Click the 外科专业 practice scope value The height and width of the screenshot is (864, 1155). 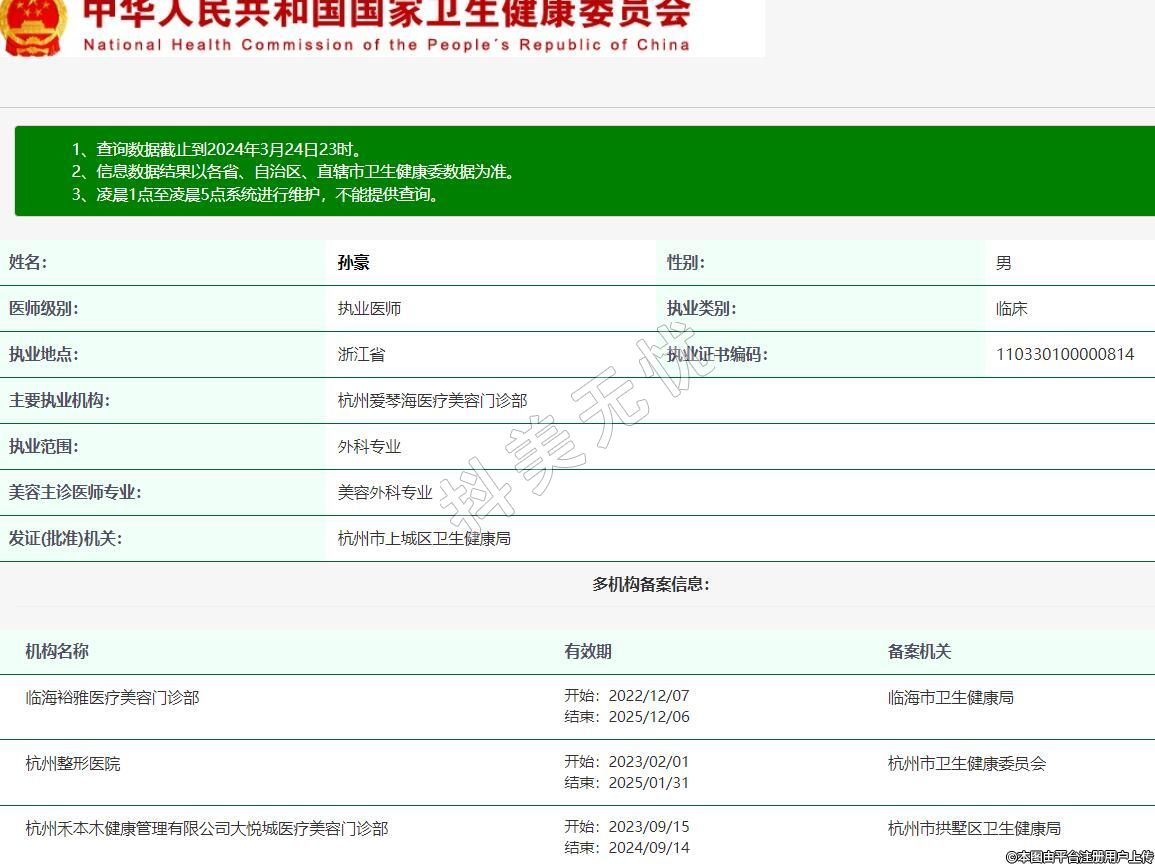[x=369, y=446]
